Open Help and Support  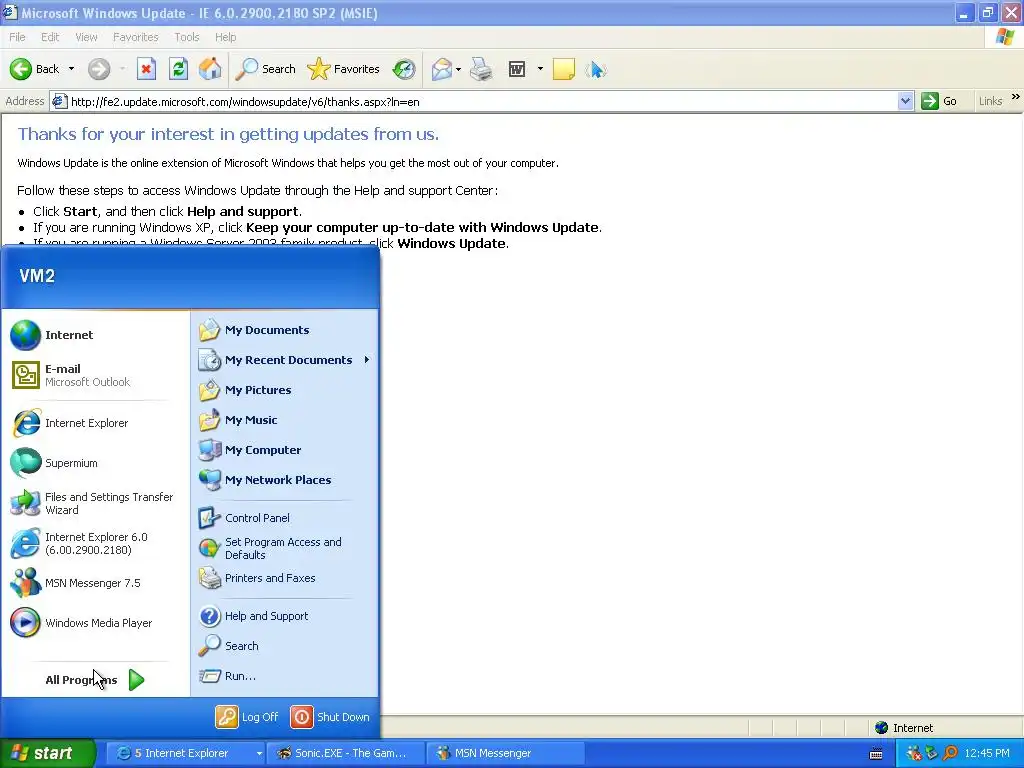pos(286,616)
